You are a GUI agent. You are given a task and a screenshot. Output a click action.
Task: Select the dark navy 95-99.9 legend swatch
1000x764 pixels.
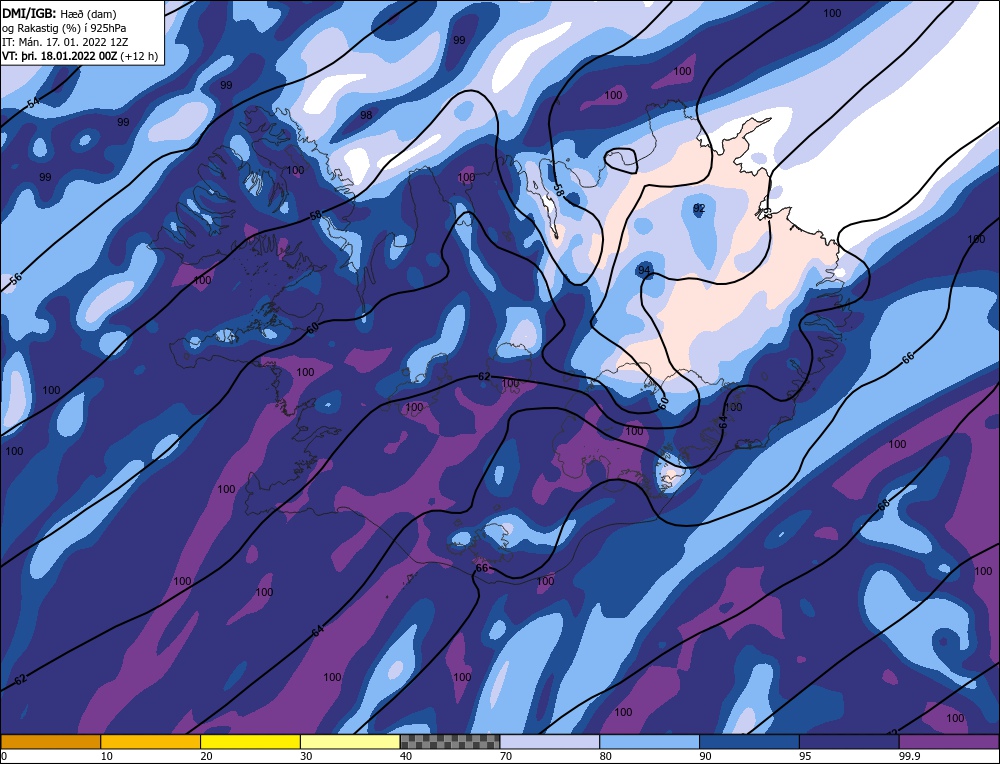(x=849, y=741)
